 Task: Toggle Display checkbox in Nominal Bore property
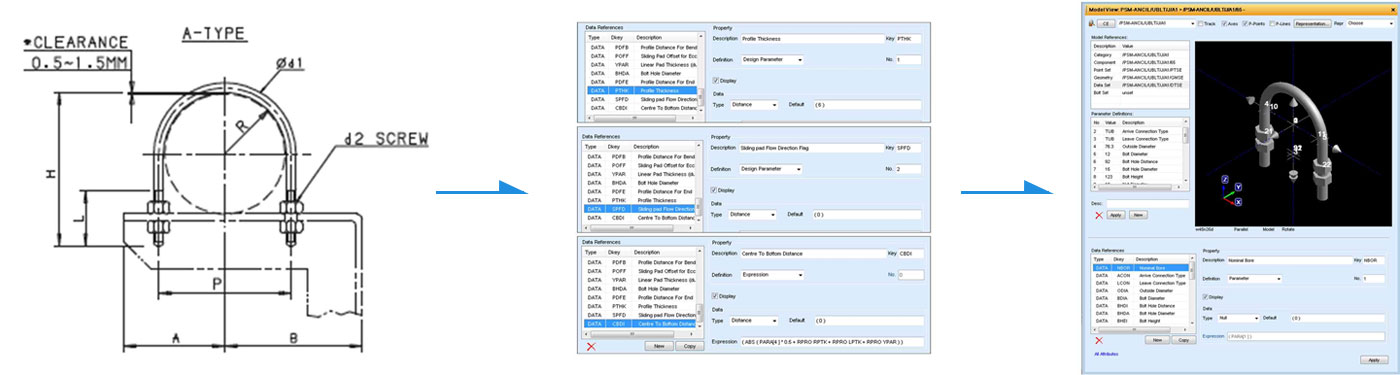(1205, 296)
